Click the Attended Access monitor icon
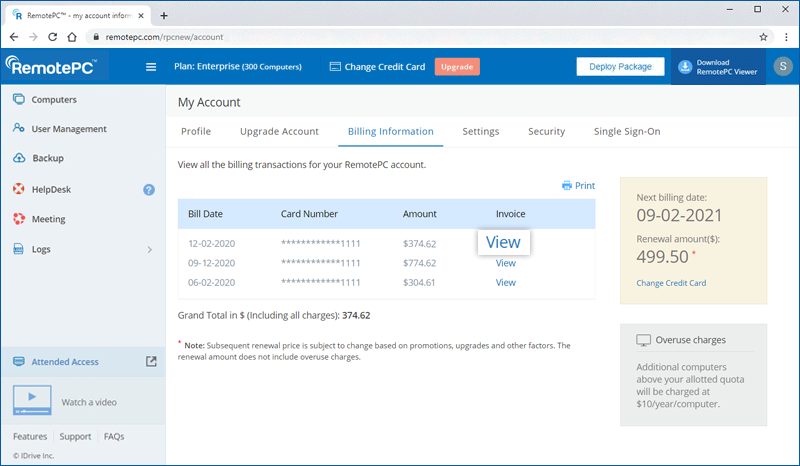 pos(19,361)
